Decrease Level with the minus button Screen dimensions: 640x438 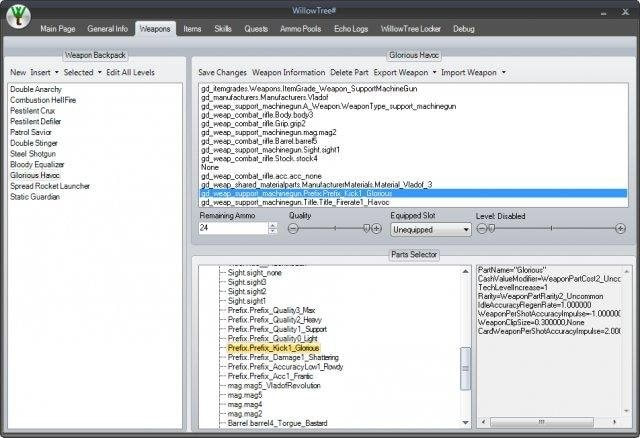tap(482, 229)
